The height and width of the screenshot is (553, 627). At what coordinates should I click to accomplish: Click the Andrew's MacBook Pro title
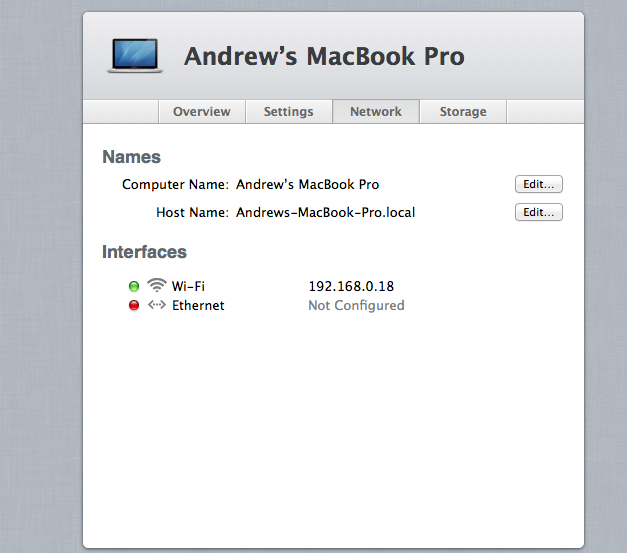(324, 56)
